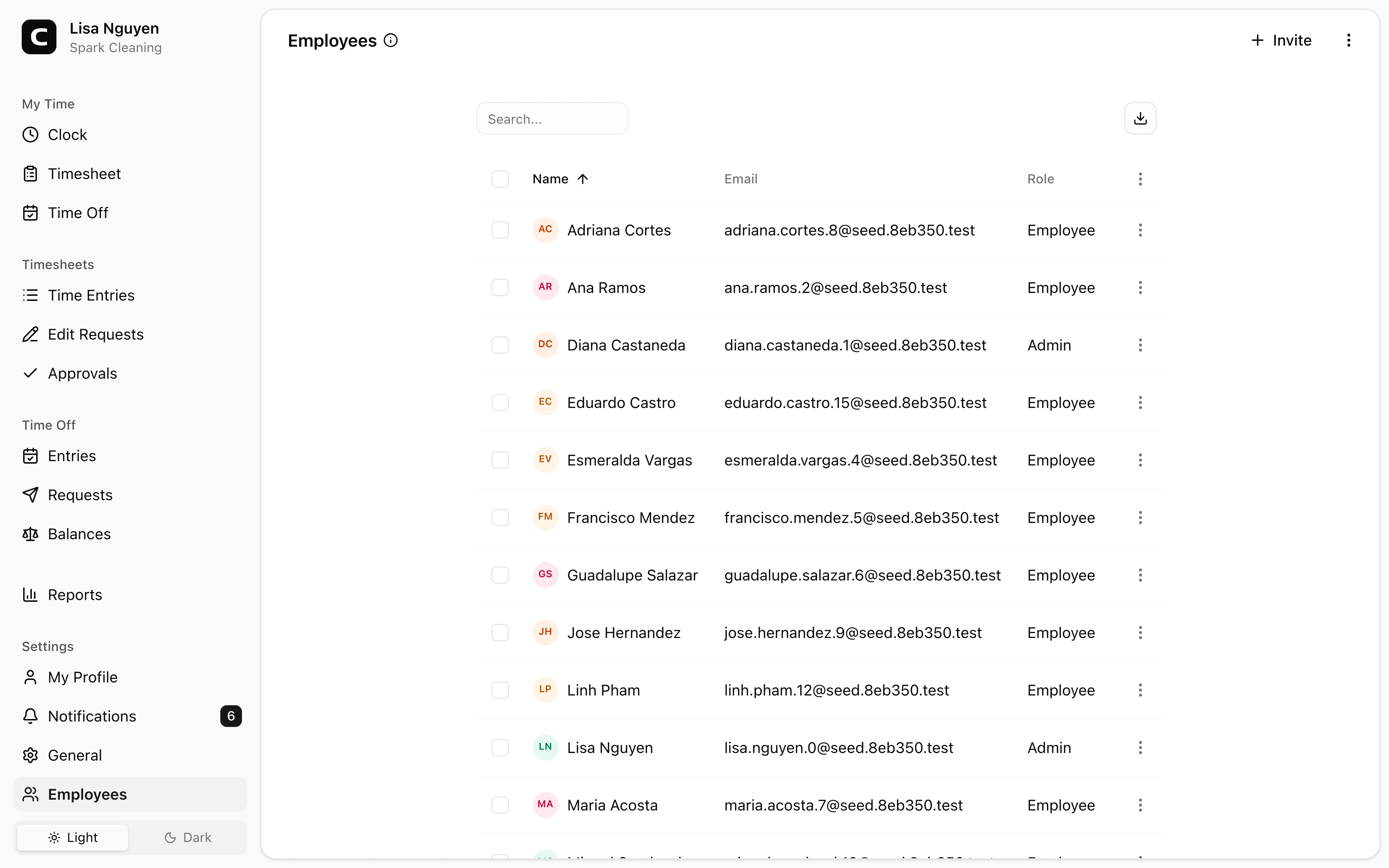
Task: Select the Guadalupe Salazar row checkbox
Action: [x=500, y=575]
